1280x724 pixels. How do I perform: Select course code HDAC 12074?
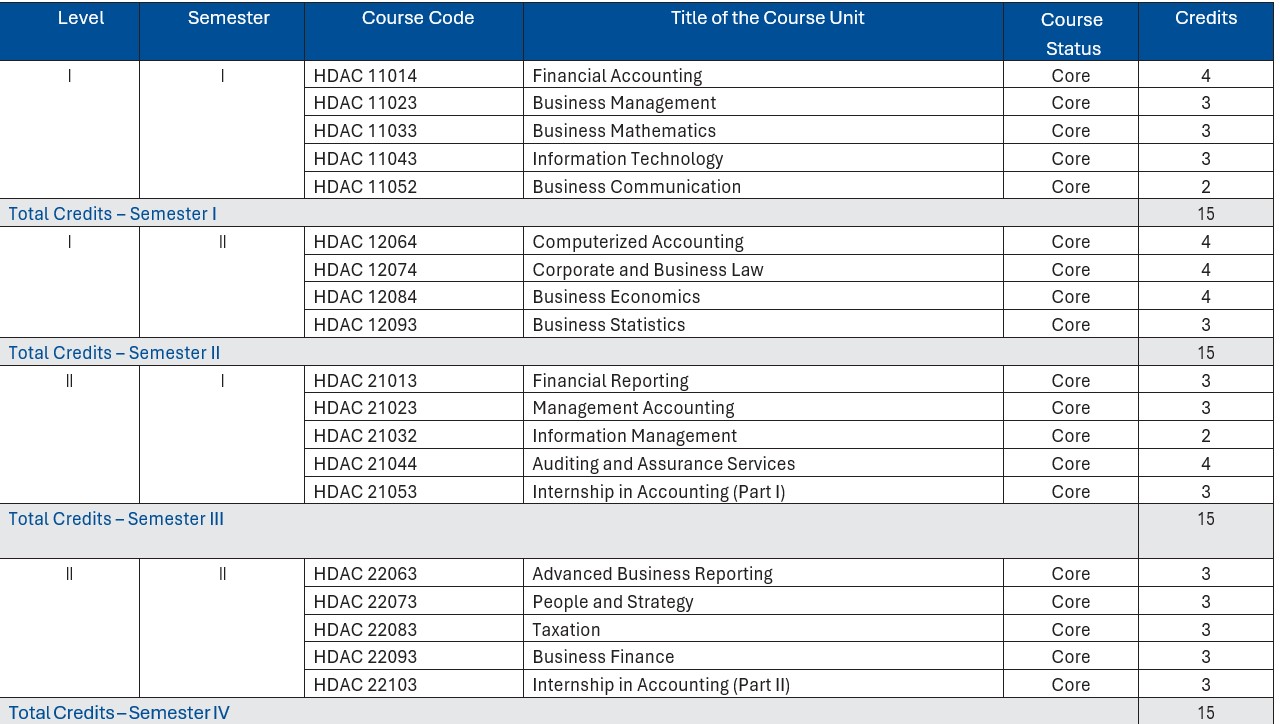coord(365,270)
